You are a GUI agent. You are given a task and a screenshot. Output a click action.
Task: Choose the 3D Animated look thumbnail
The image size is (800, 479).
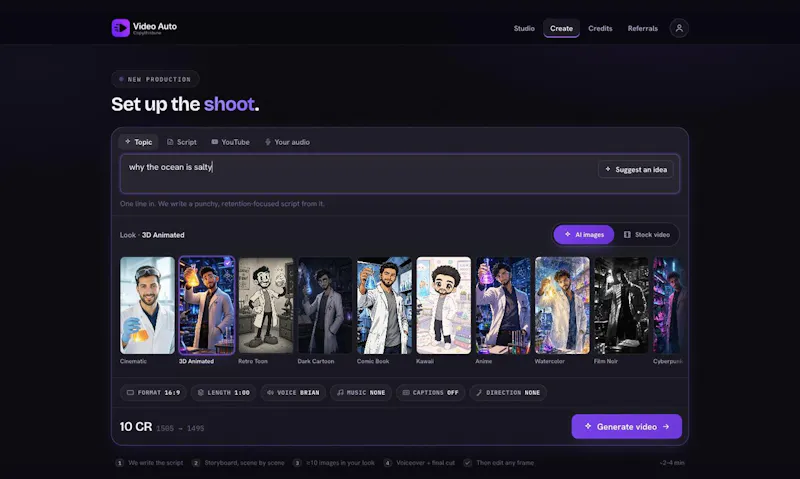coord(207,305)
